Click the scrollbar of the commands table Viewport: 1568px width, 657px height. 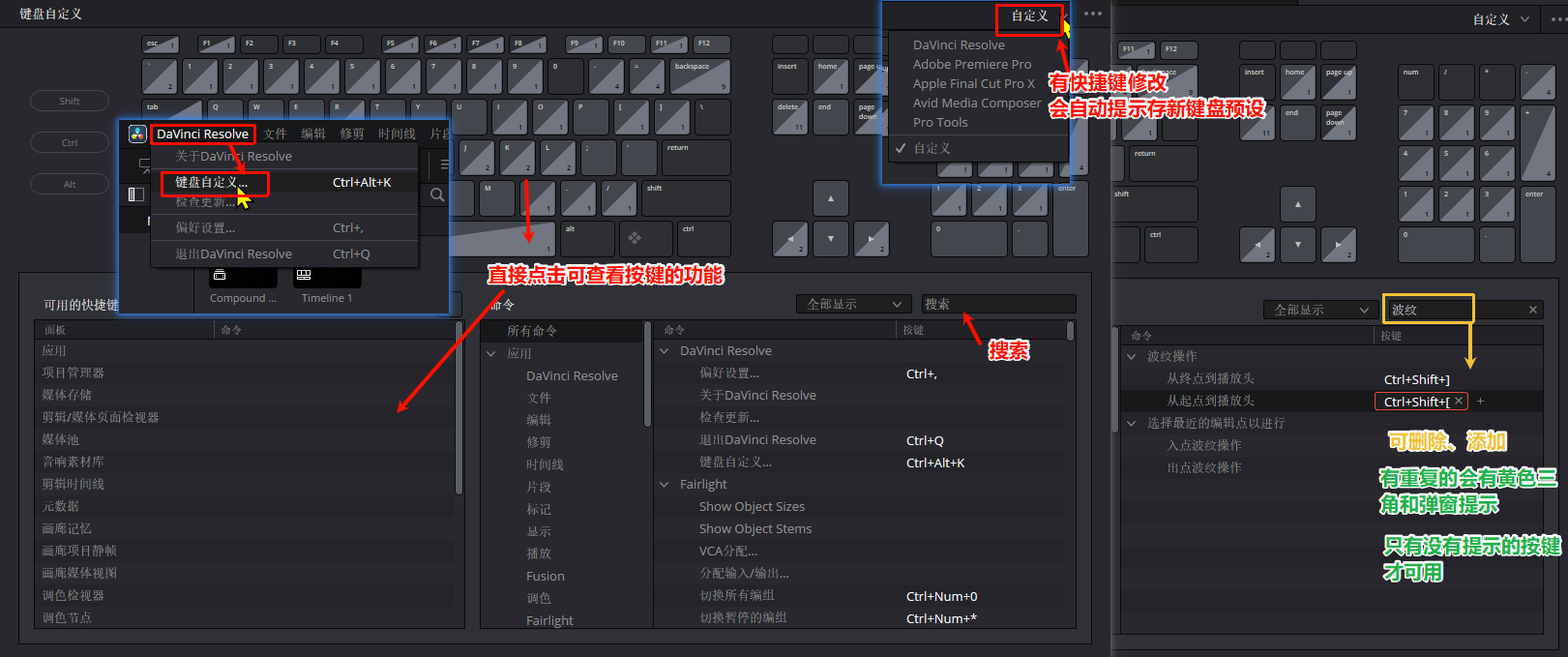[1070, 332]
